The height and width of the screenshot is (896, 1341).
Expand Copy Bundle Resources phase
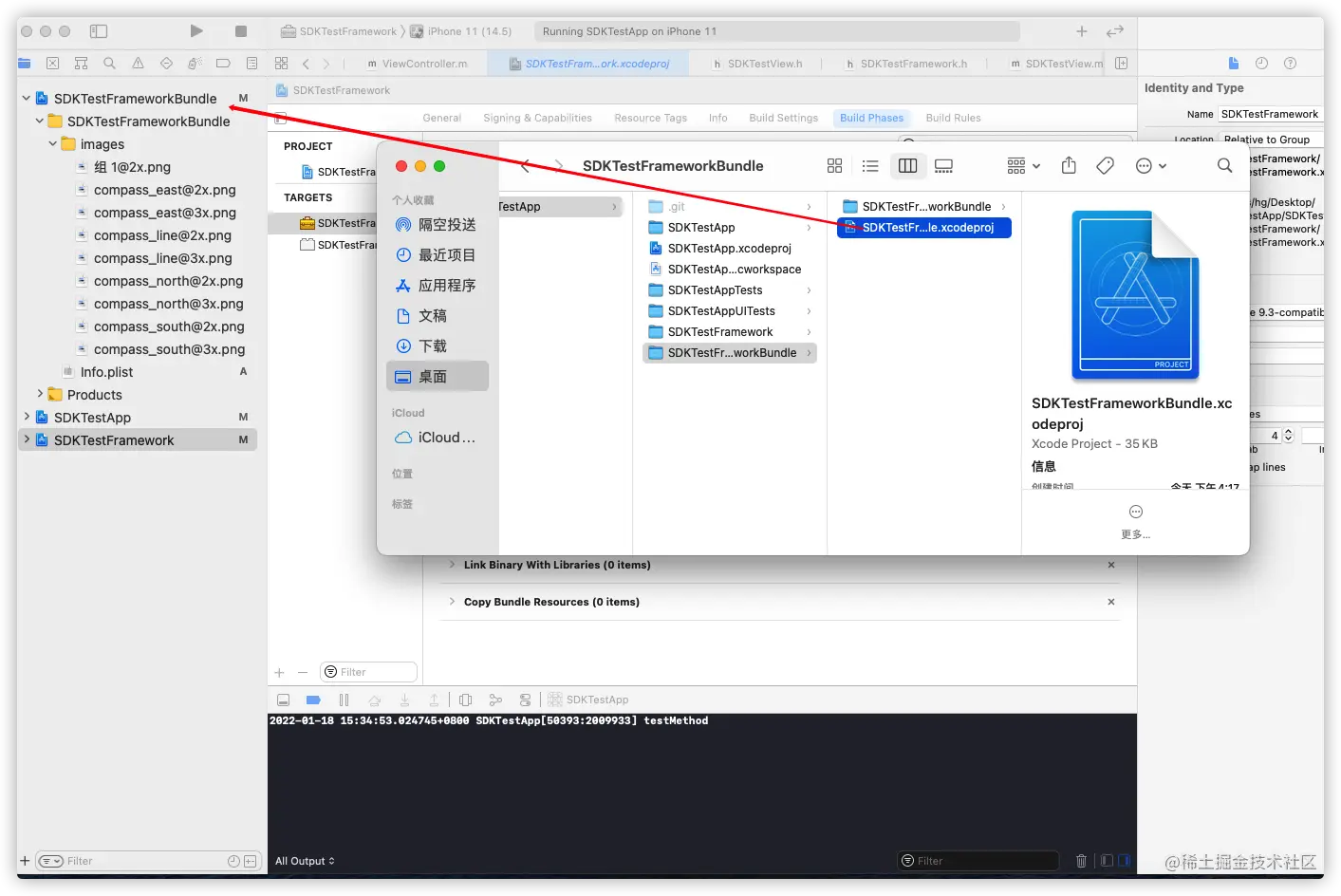point(452,602)
